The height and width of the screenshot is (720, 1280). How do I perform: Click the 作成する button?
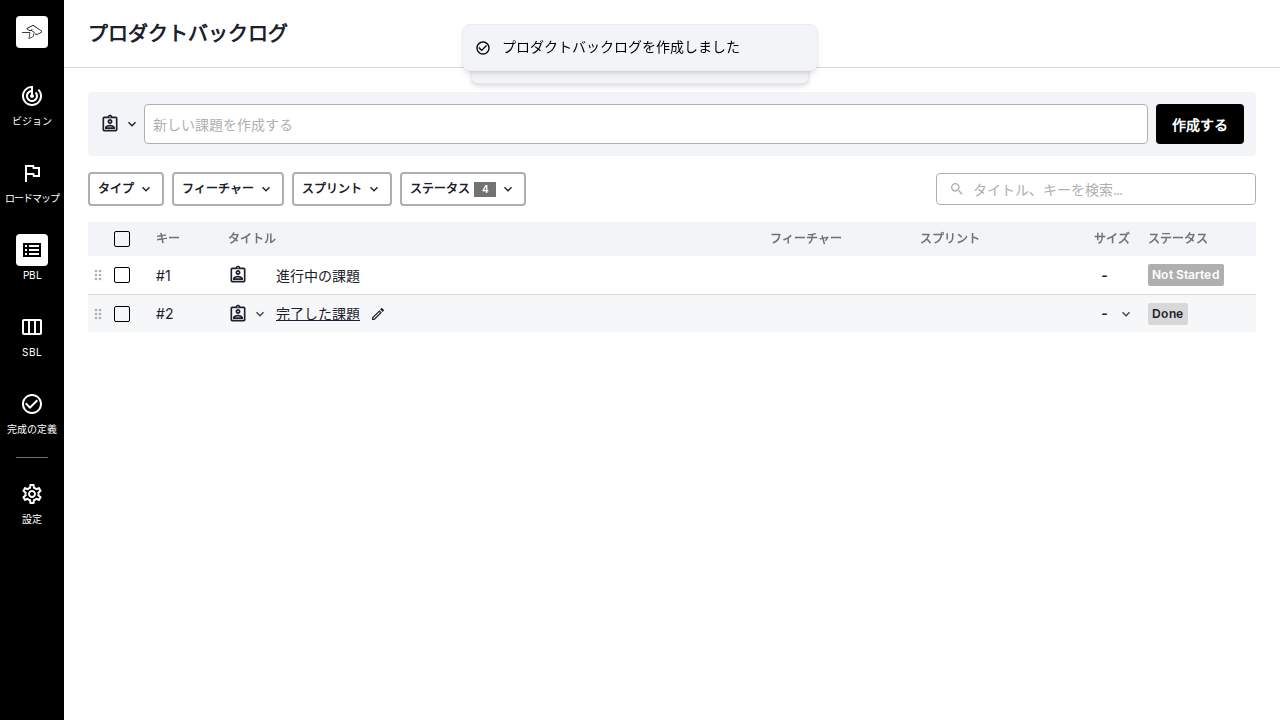point(1200,124)
